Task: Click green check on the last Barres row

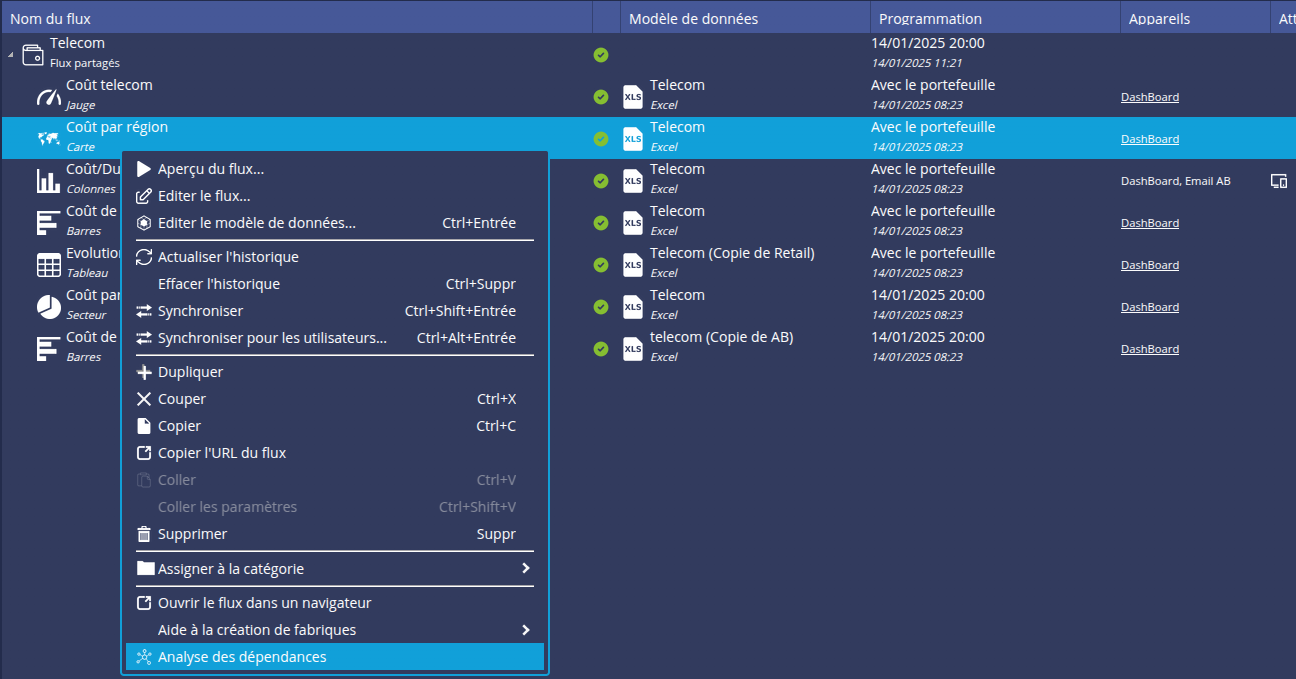Action: click(600, 349)
